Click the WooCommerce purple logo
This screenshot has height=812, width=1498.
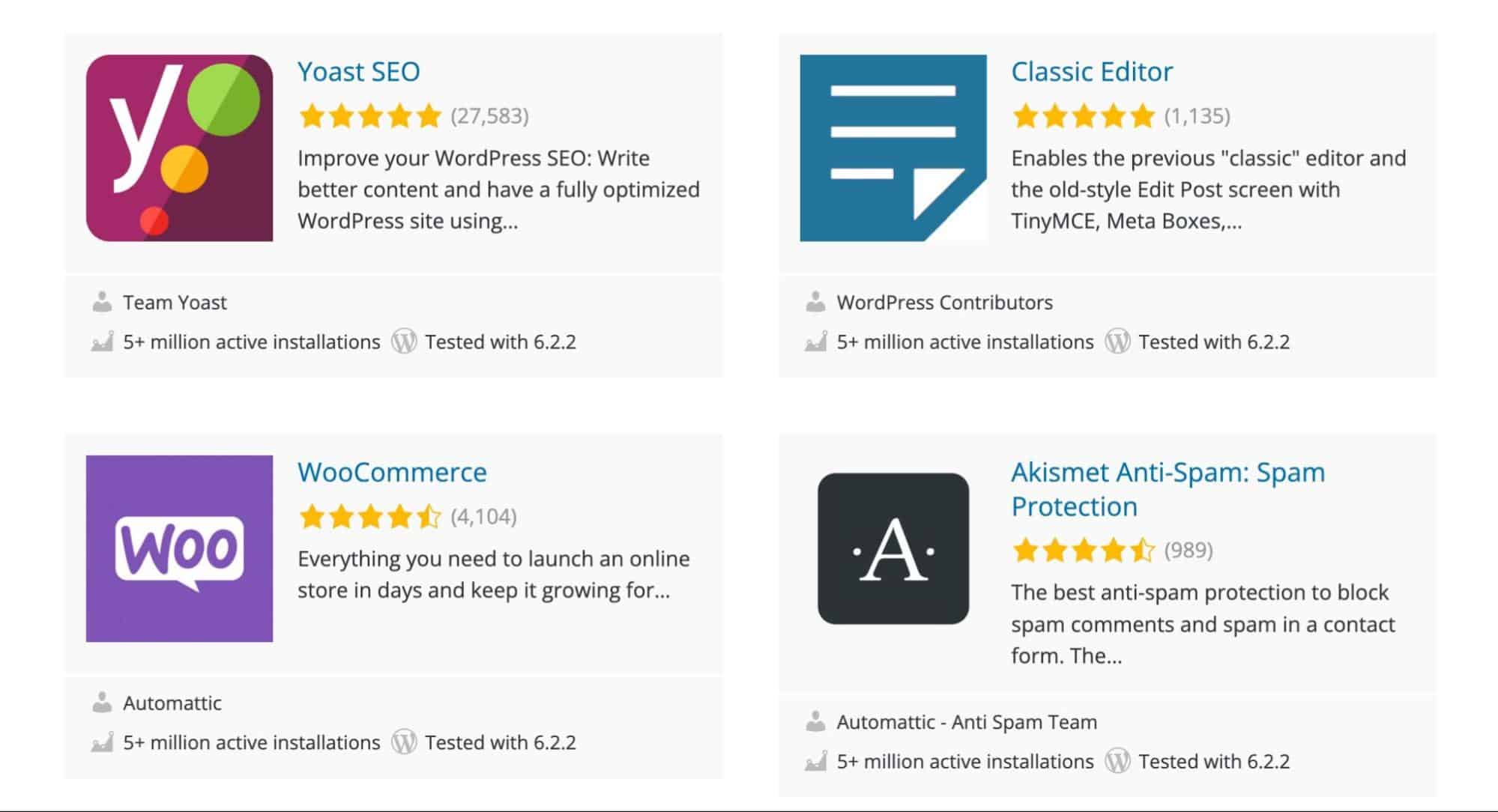tap(179, 548)
